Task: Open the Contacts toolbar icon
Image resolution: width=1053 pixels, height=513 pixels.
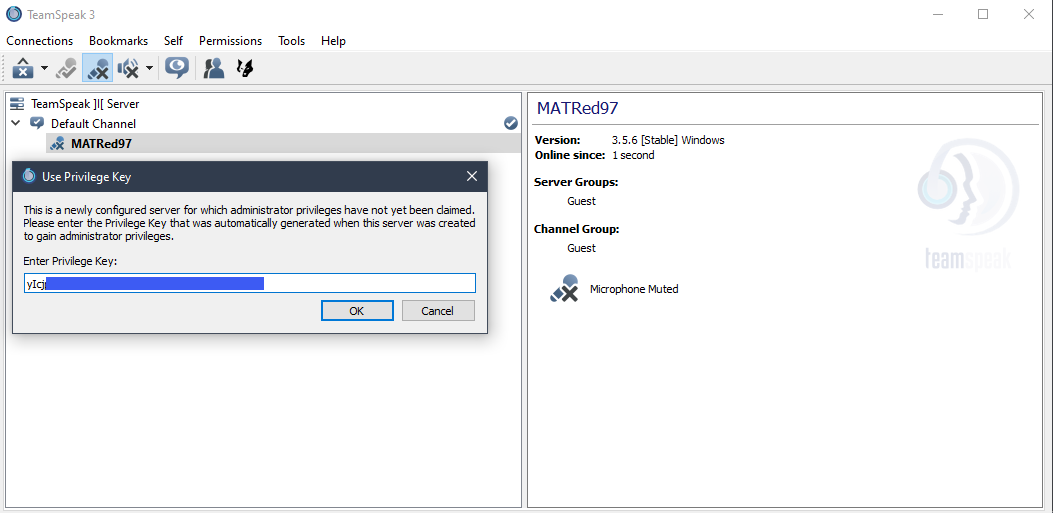Action: 214,68
